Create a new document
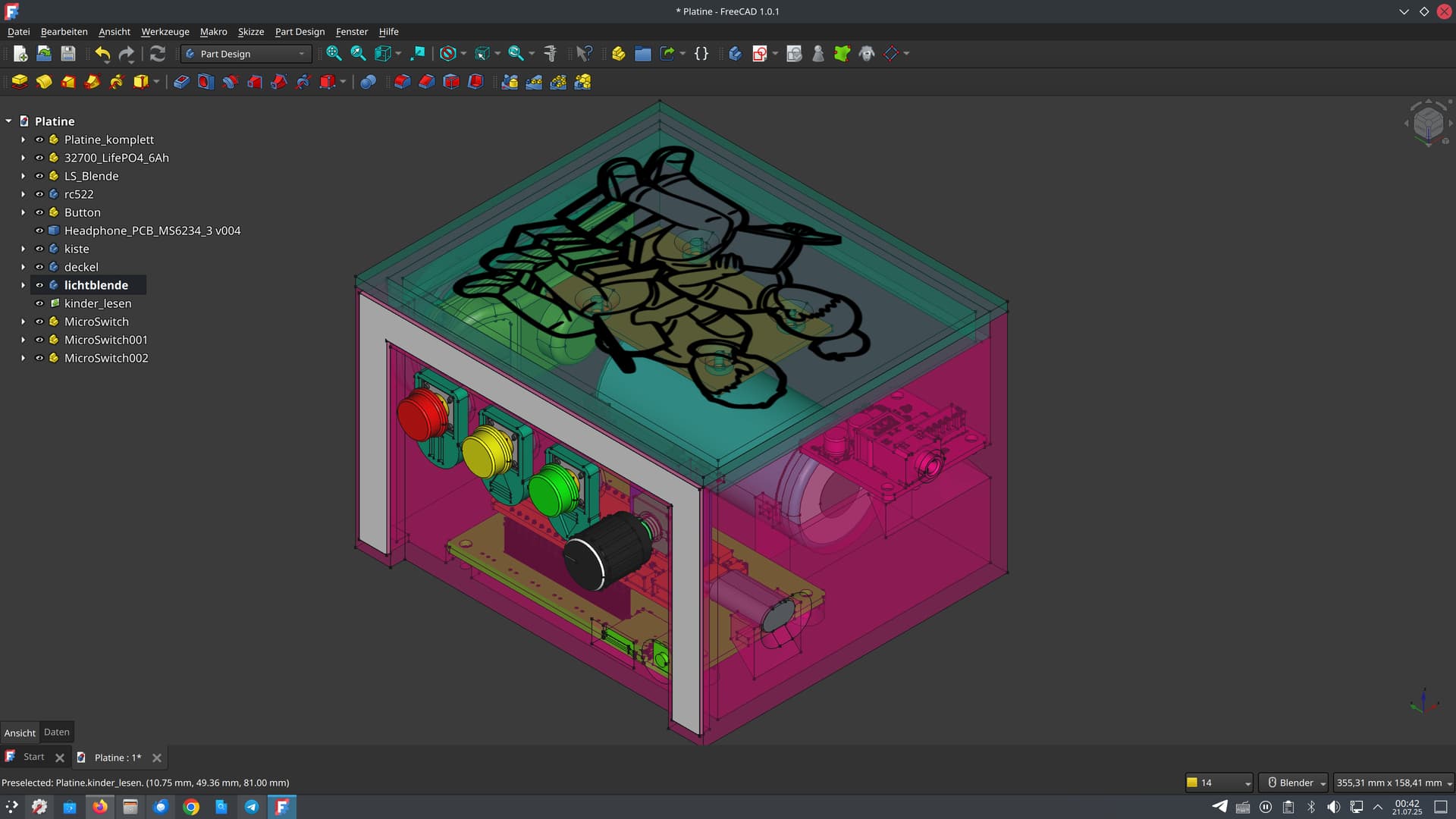This screenshot has height=819, width=1456. coord(20,54)
